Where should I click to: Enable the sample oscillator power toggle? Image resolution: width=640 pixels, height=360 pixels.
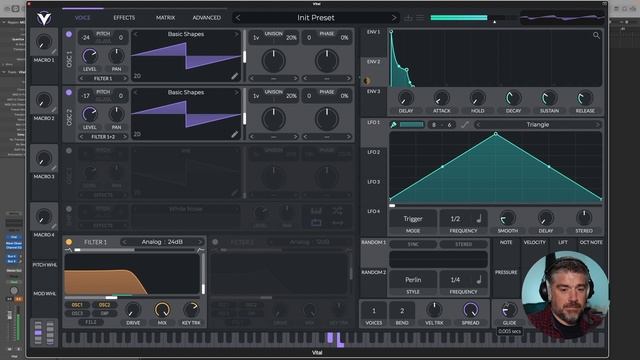tap(69, 209)
